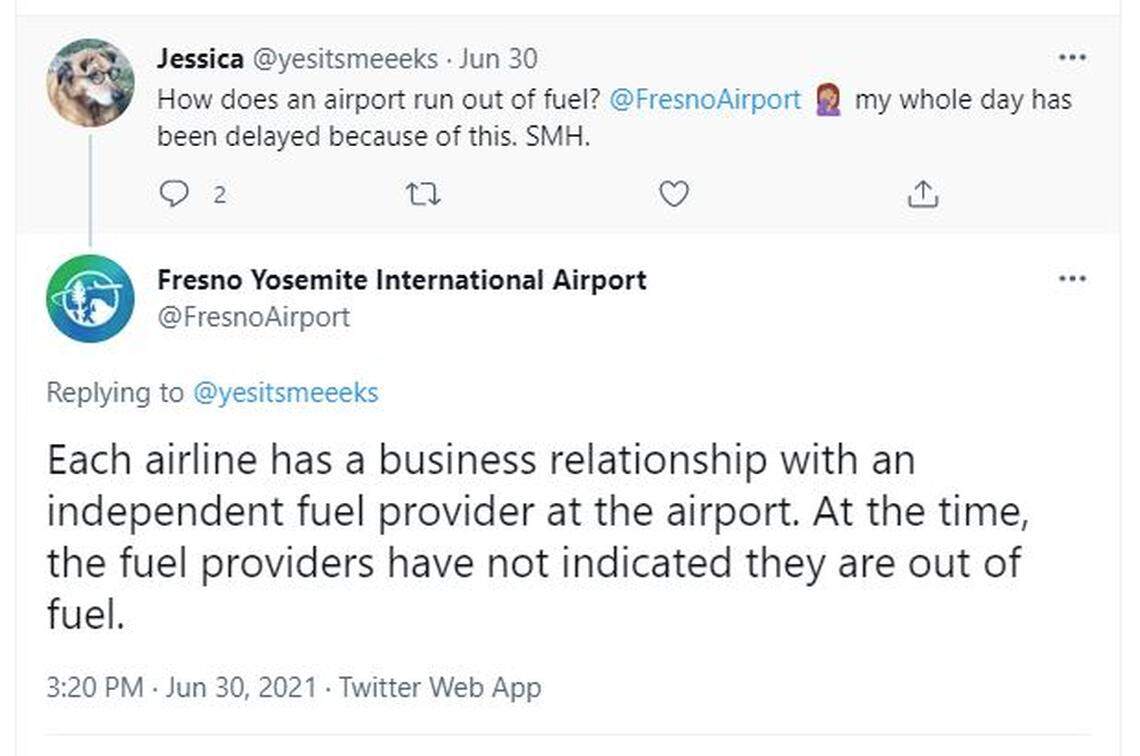Click the Fresno Yosemite International Airport name
The image size is (1140, 756).
click(402, 280)
